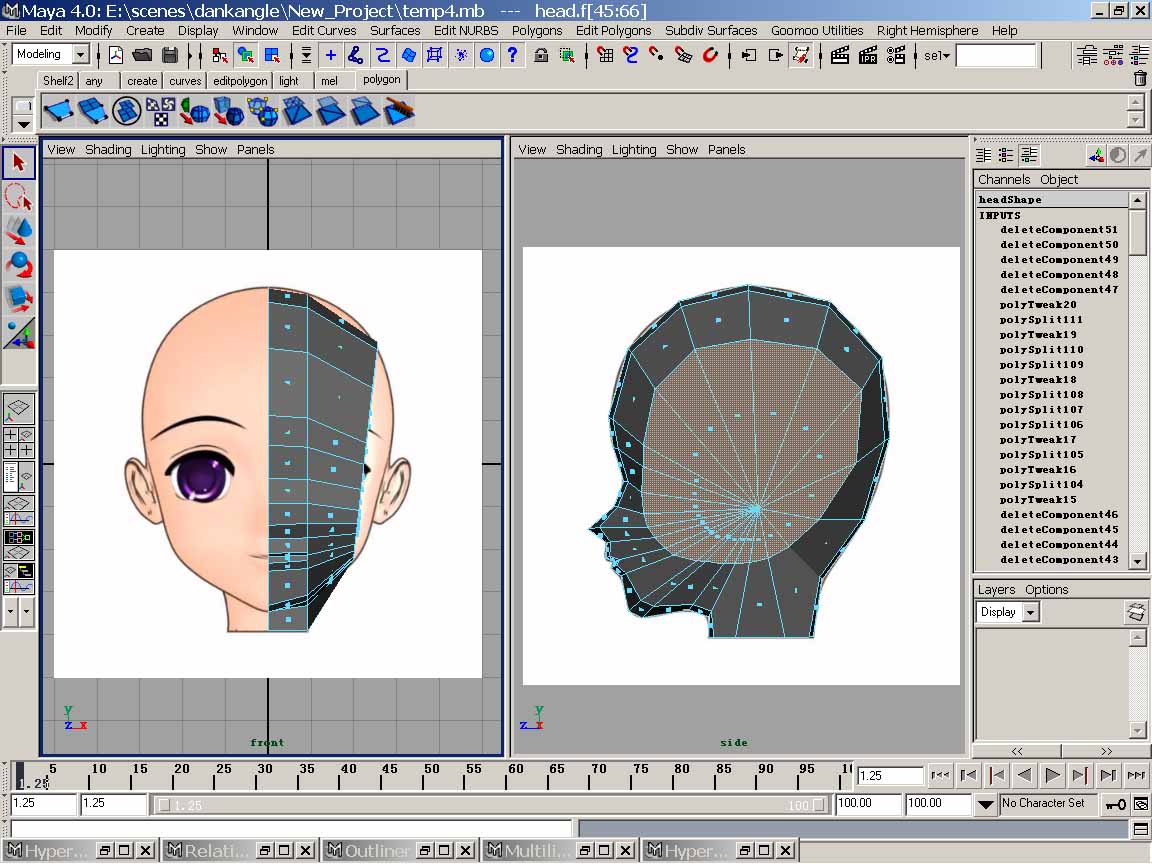This screenshot has height=864, width=1152.
Task: Select the arrow selection tool in toolbox
Action: click(x=19, y=163)
